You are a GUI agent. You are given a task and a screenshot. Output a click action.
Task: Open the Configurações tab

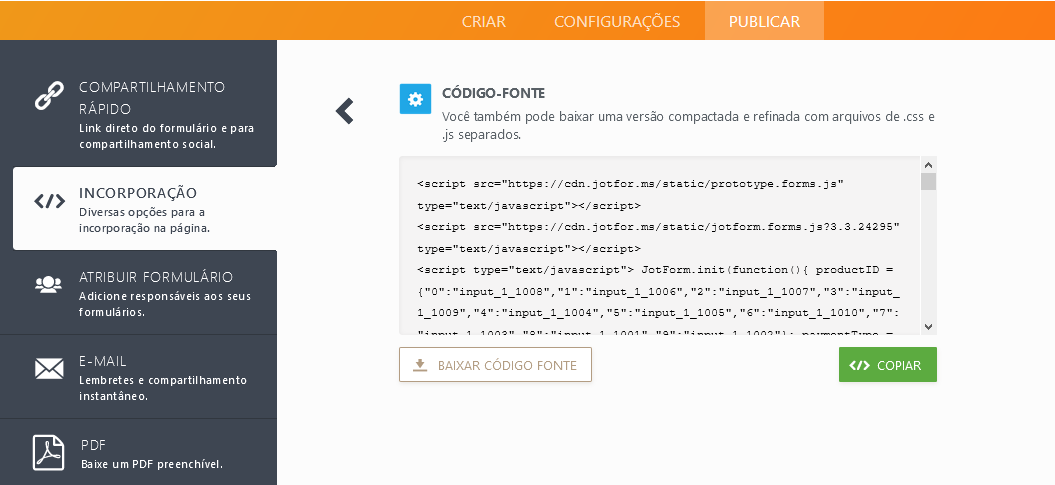[617, 21]
